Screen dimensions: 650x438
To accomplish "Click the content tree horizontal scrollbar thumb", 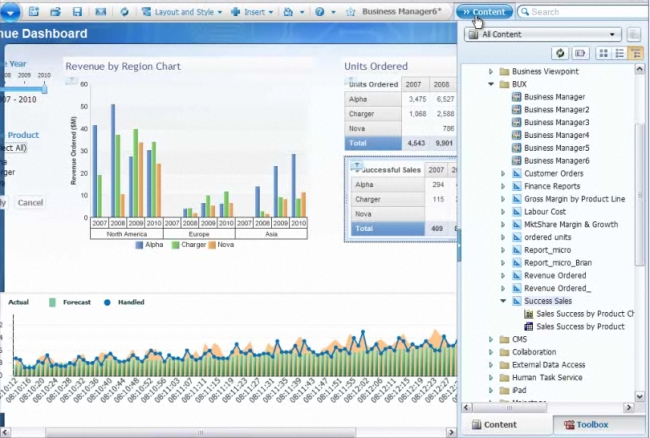I will point(510,408).
